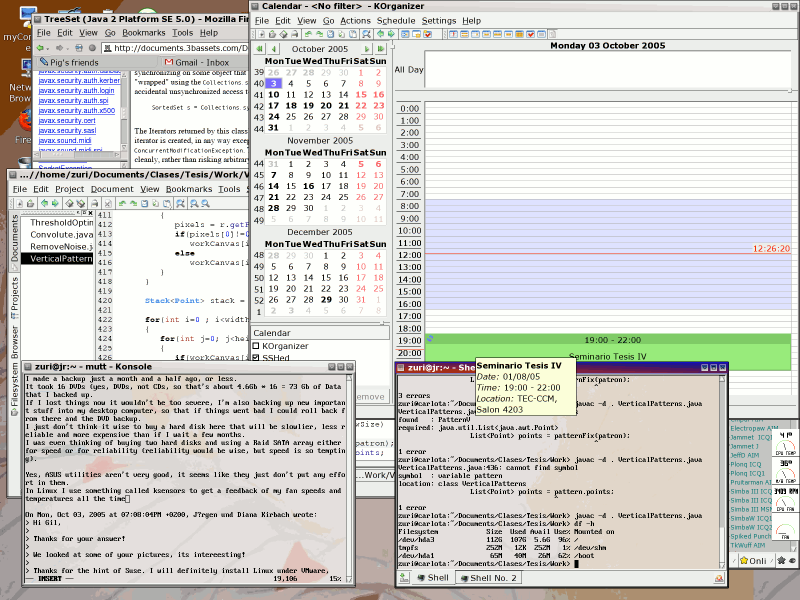The image size is (800, 600).
Task: Switch to the Shell No. 2 tab
Action: 490,578
